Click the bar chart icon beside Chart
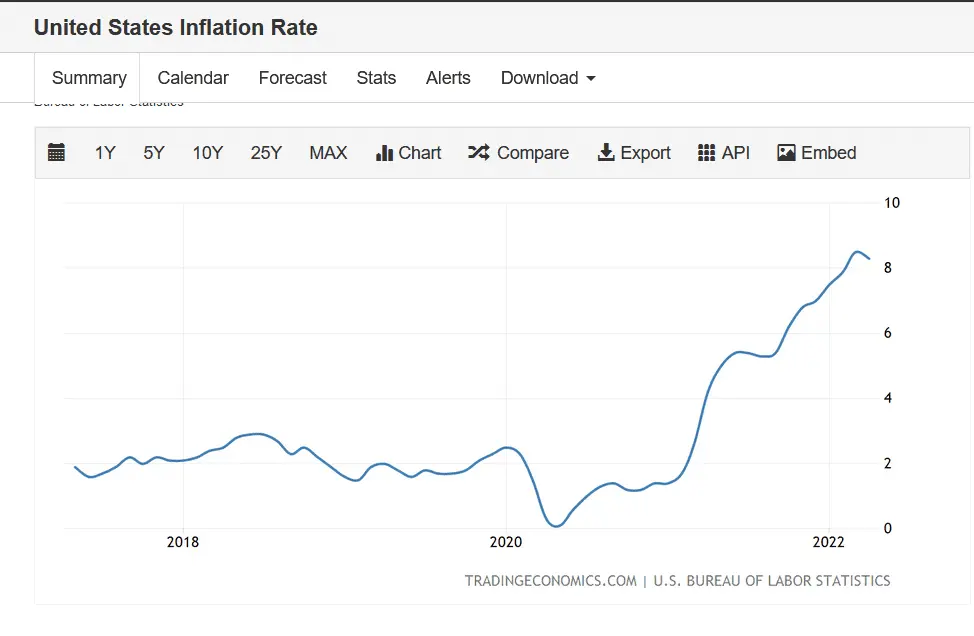 coord(384,153)
